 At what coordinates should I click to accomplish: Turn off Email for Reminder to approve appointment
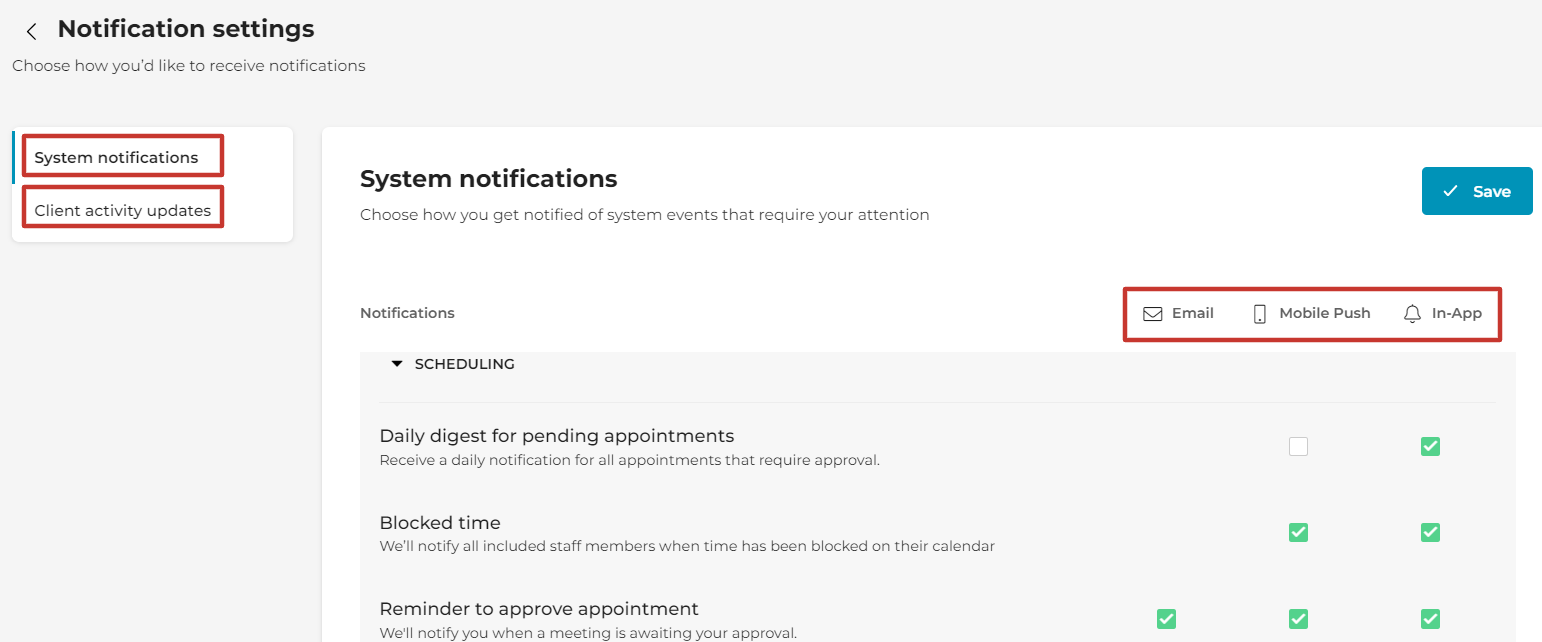coord(1166,619)
